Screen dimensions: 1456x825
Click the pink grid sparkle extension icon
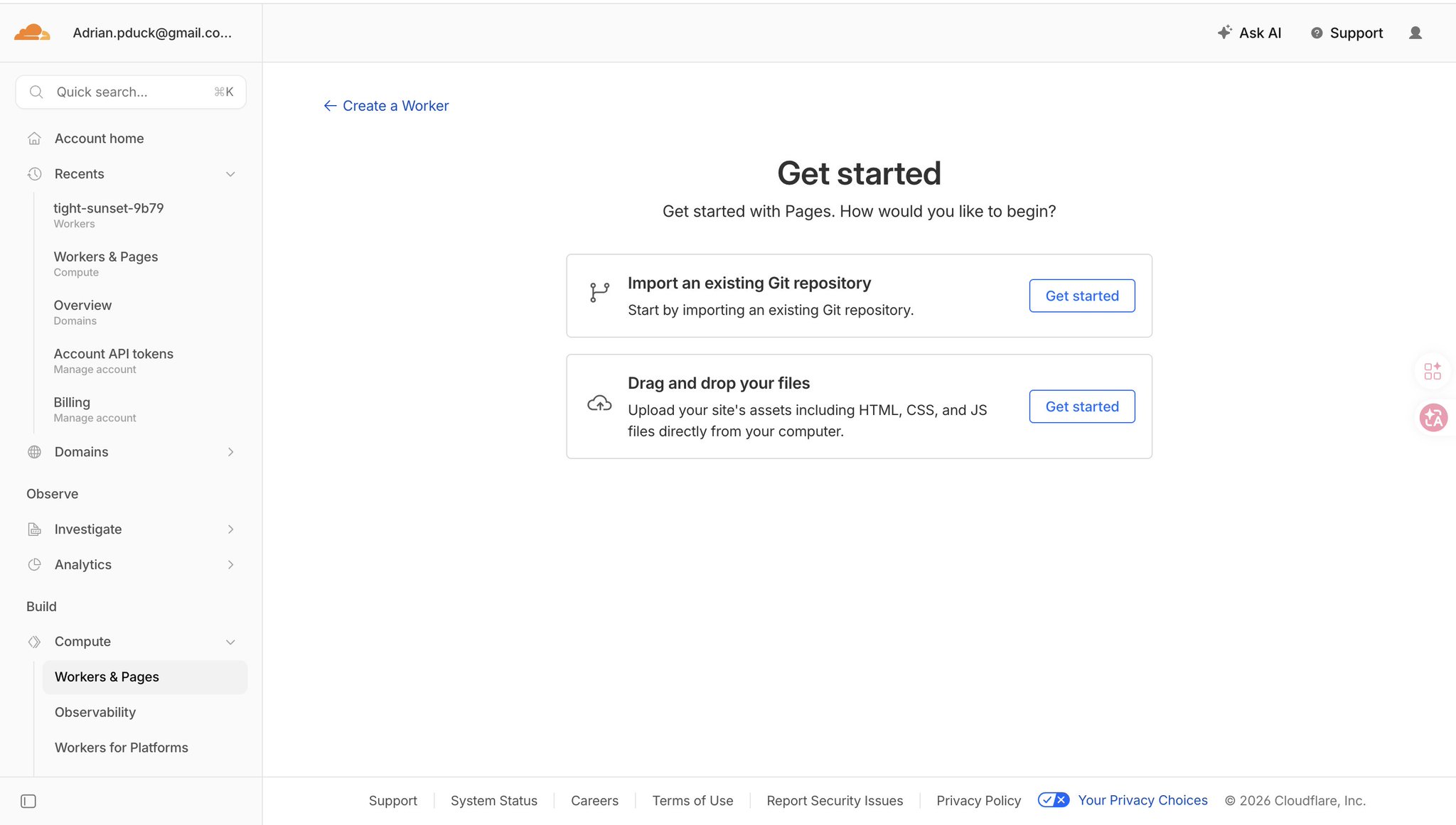(x=1433, y=371)
